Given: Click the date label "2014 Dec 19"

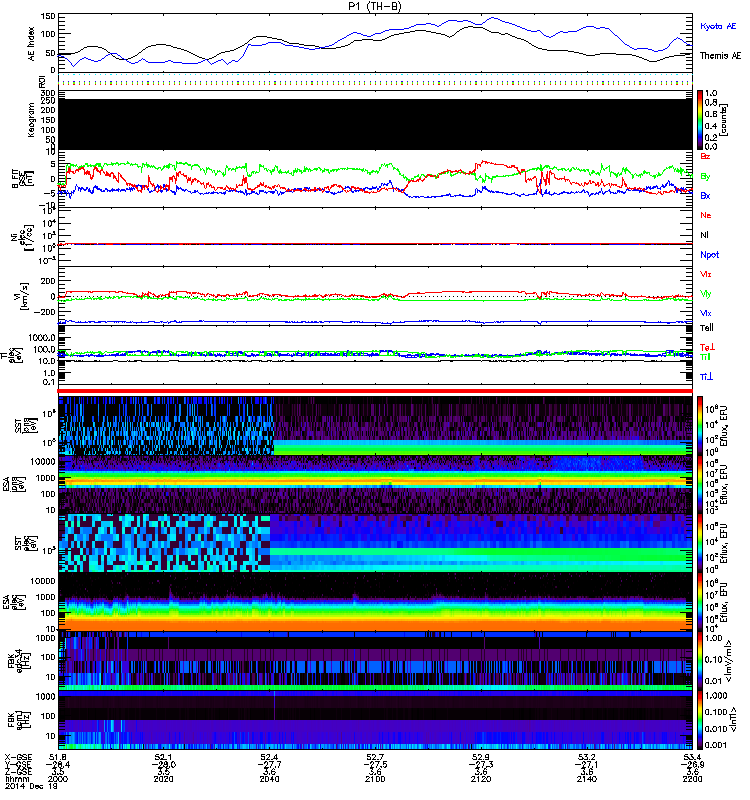Looking at the screenshot, I should (x=31, y=786).
